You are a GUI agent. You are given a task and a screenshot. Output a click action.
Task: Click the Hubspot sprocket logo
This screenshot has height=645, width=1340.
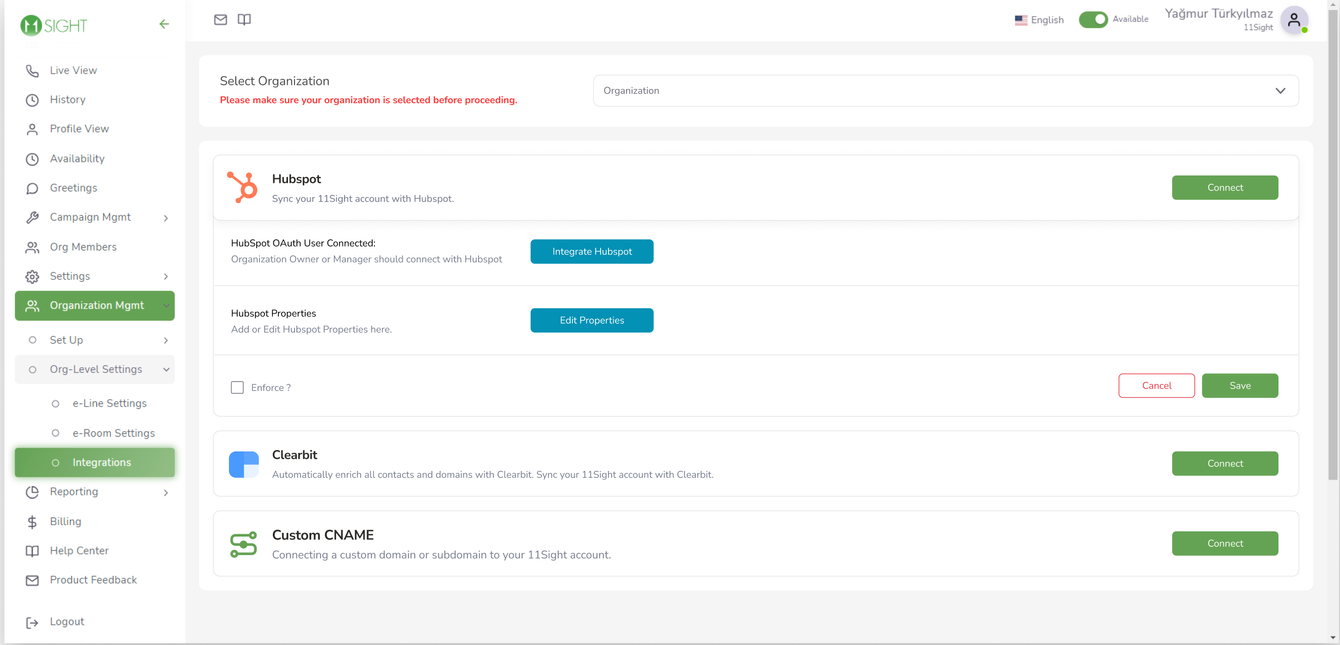[243, 187]
